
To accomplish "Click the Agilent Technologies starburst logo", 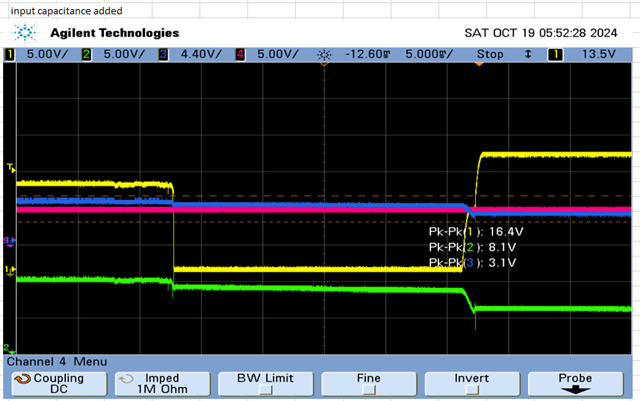I will [25, 33].
